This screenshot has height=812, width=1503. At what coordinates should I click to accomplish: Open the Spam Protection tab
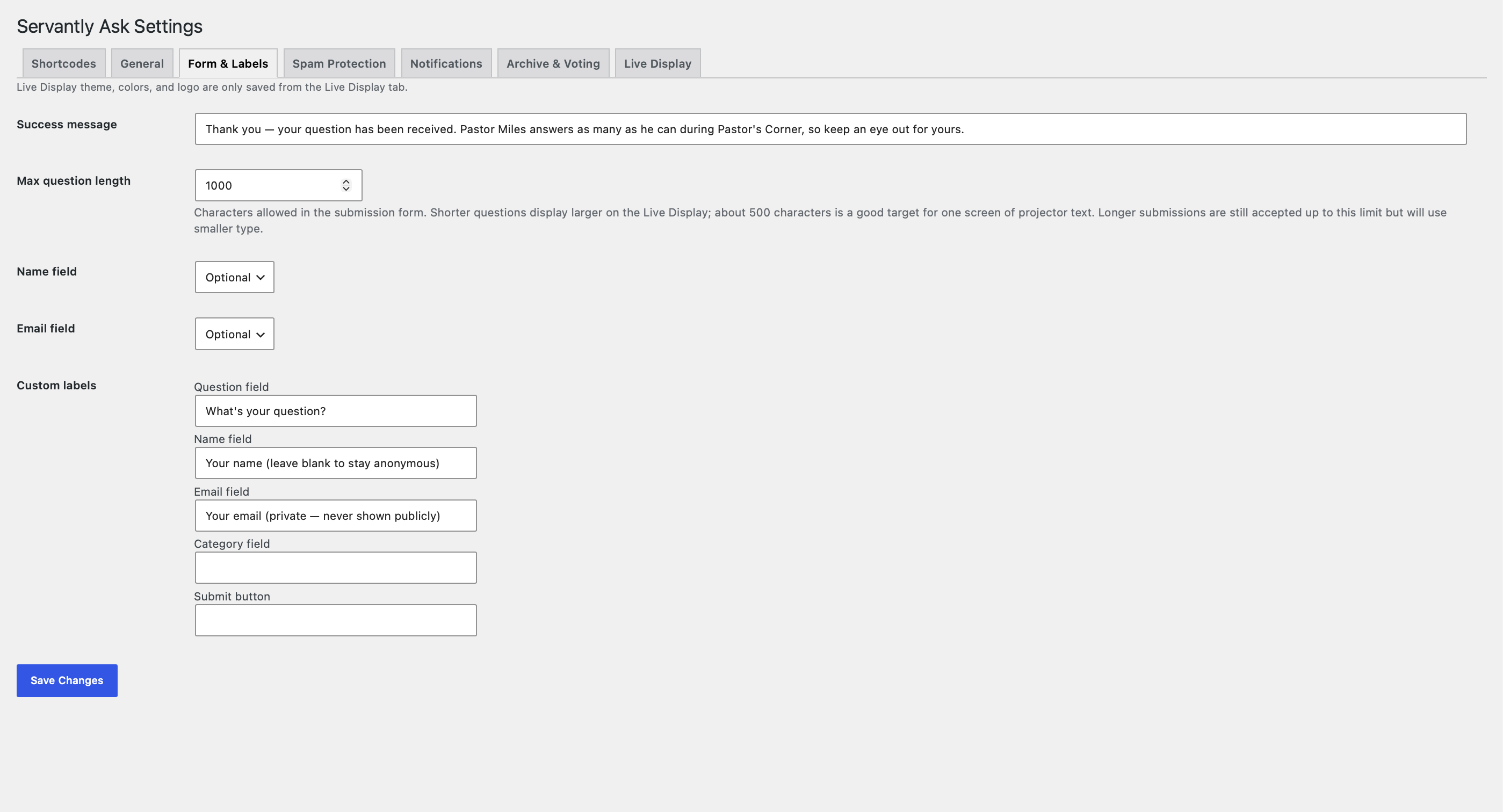[339, 63]
